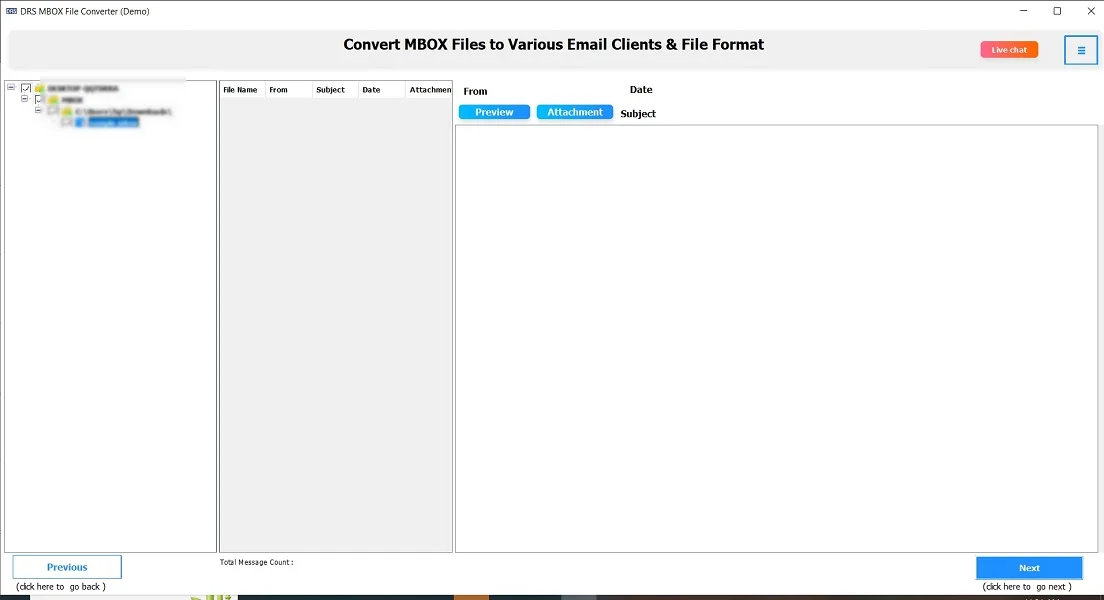
Task: Sort by Attachment column header
Action: coord(429,89)
